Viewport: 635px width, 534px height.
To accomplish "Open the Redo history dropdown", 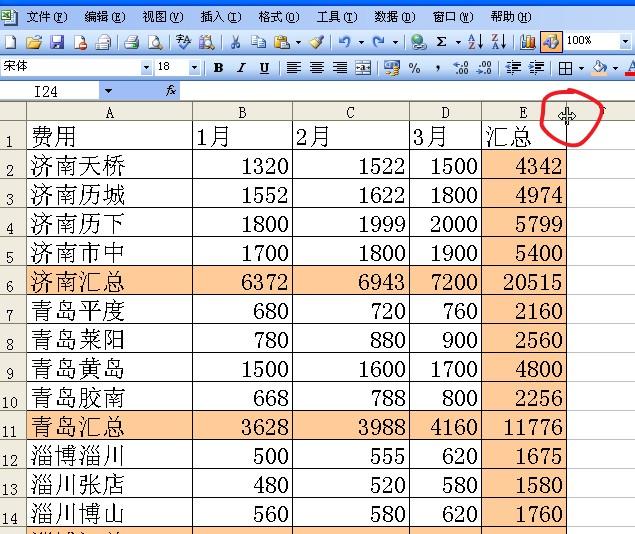I will pyautogui.click(x=396, y=42).
